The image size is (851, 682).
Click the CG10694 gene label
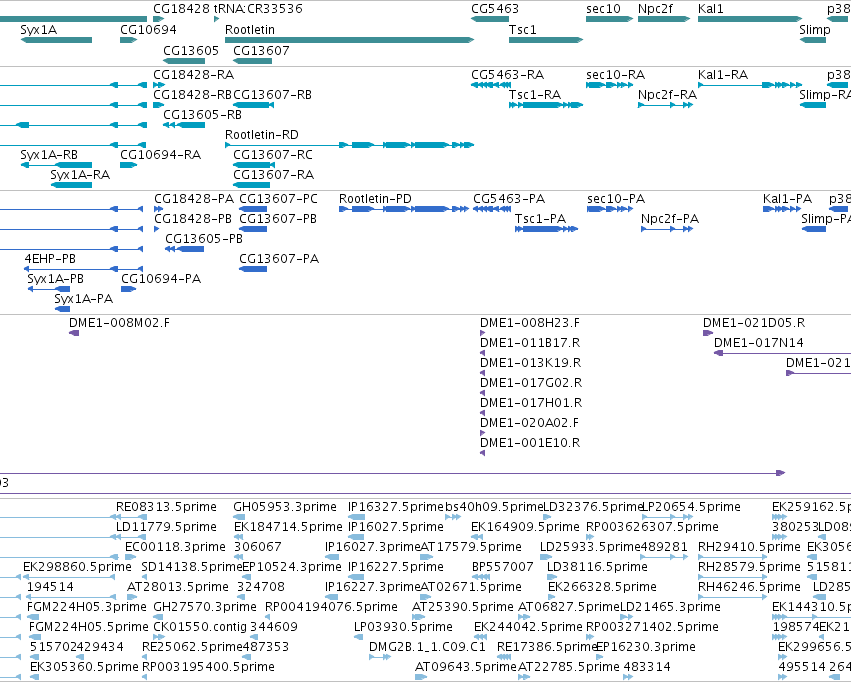[148, 30]
